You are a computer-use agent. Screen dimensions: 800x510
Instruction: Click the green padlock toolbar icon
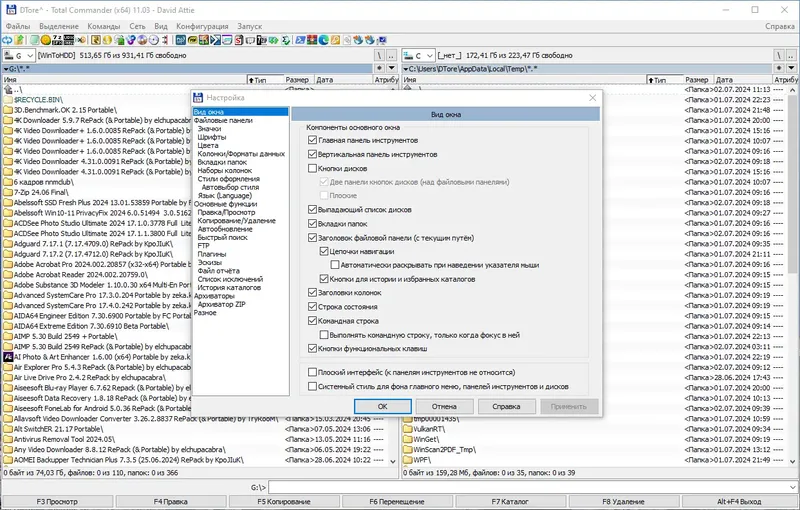point(119,40)
